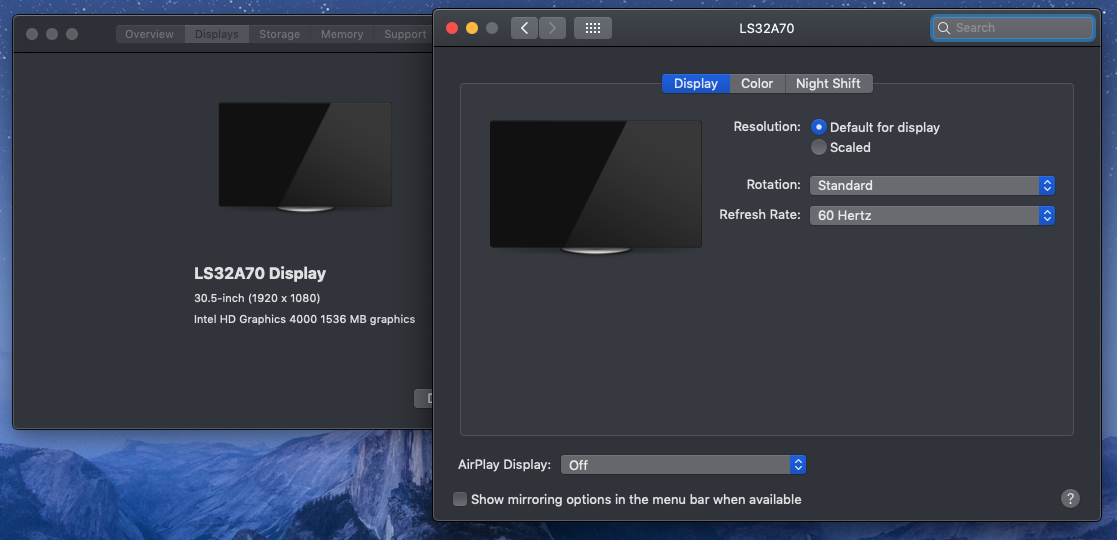Viewport: 1117px width, 540px height.
Task: Minimize the LS32A70 preferences window
Action: click(x=472, y=28)
